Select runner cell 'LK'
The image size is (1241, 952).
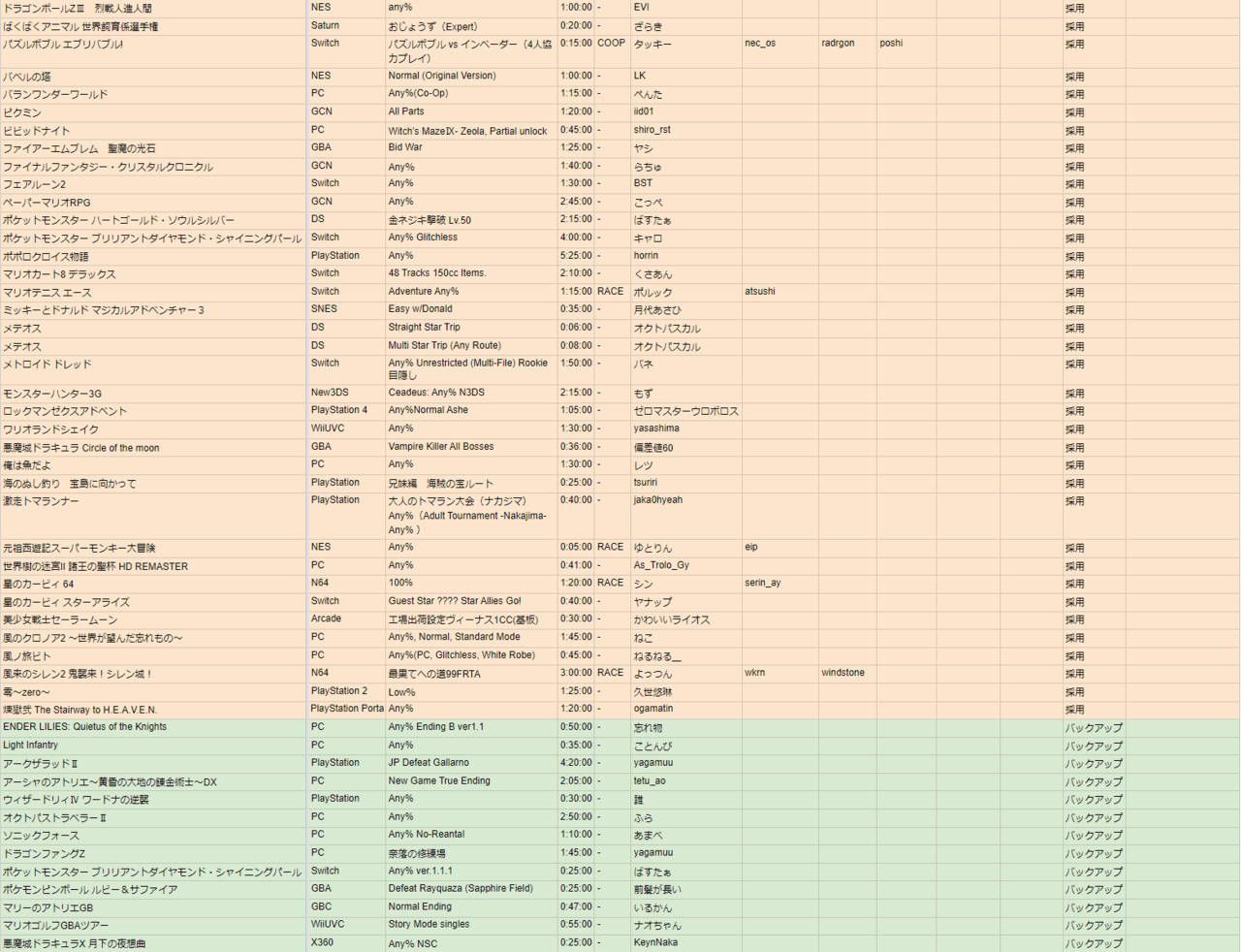[x=685, y=76]
